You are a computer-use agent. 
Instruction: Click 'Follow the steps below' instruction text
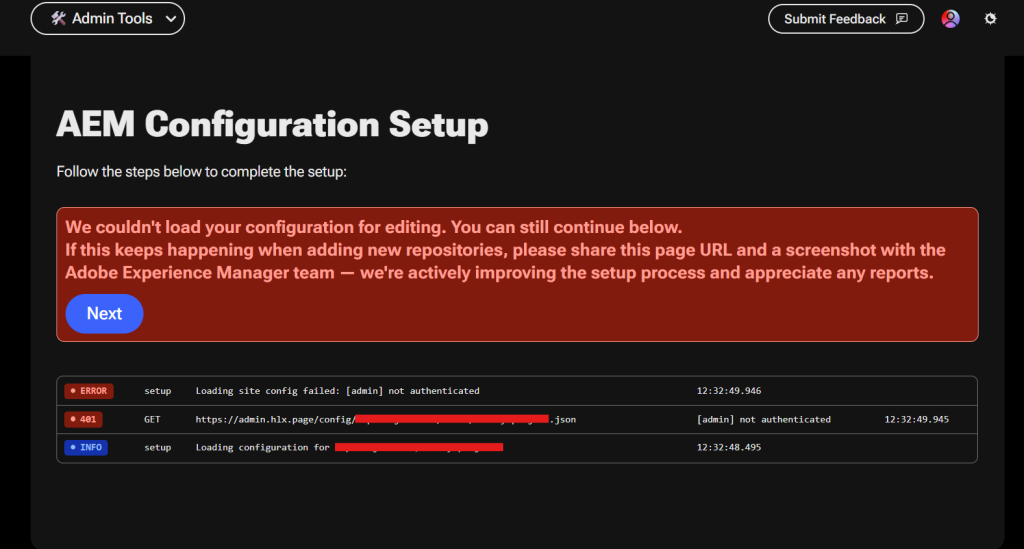coord(201,172)
